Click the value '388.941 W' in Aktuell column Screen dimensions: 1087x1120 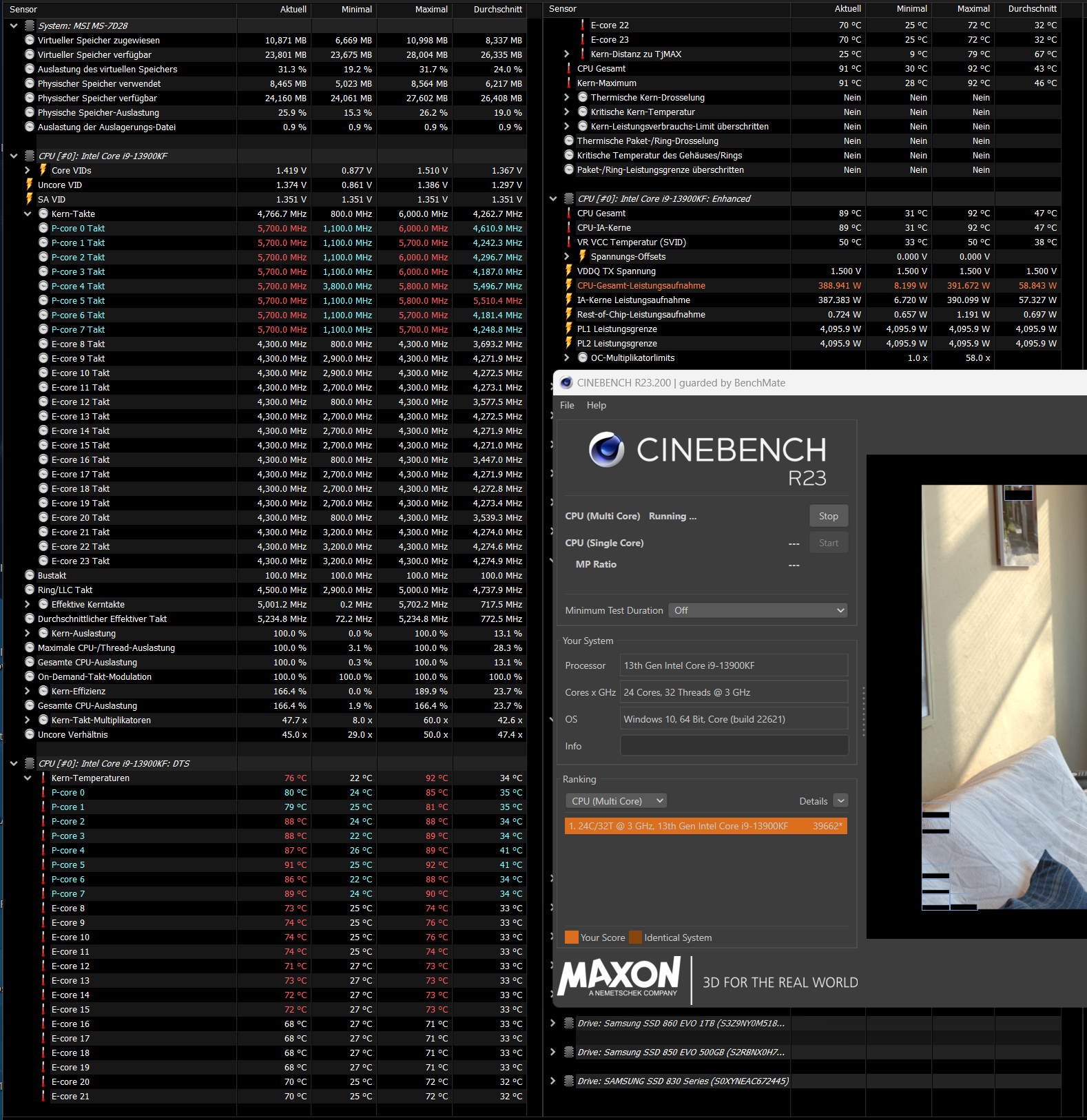pyautogui.click(x=839, y=285)
